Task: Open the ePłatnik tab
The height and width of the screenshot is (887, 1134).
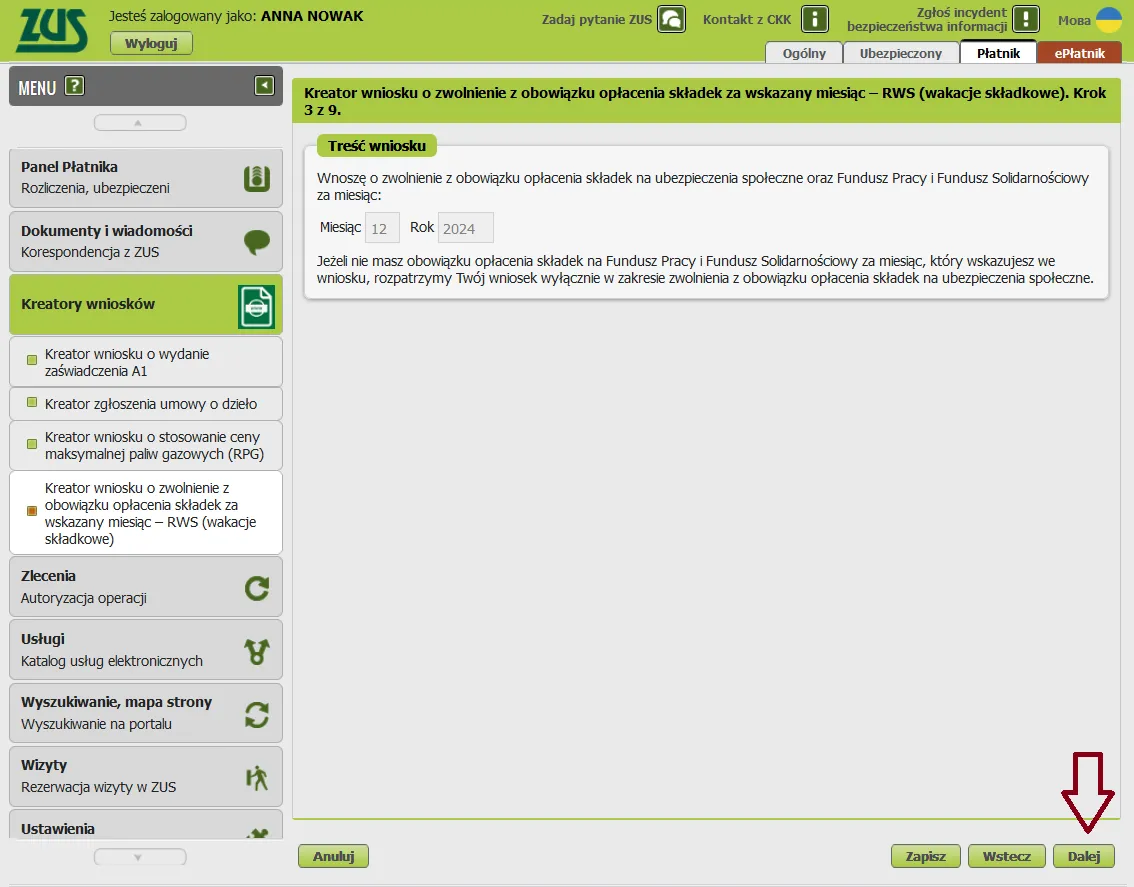Action: 1079,53
